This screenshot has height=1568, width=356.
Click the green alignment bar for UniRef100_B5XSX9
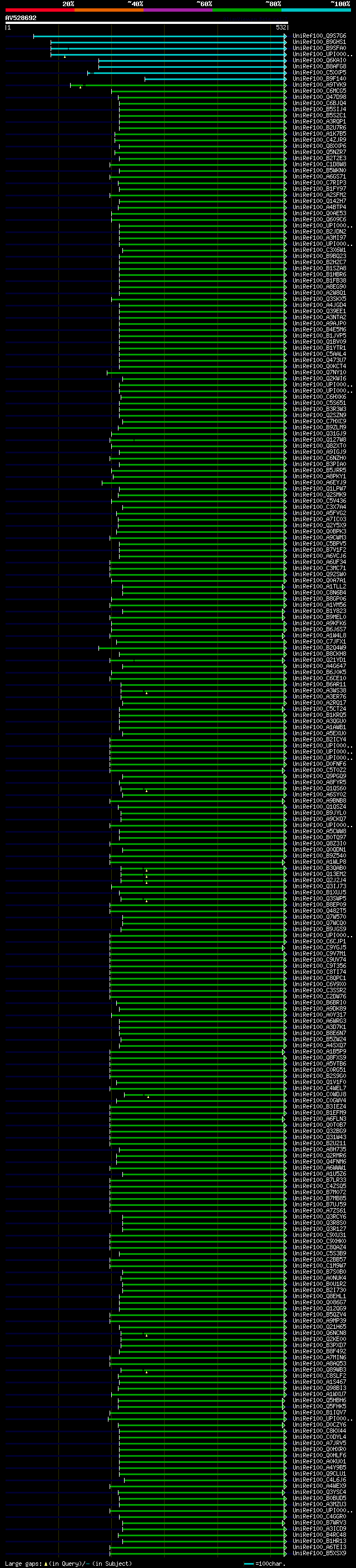pyautogui.click(x=198, y=1554)
